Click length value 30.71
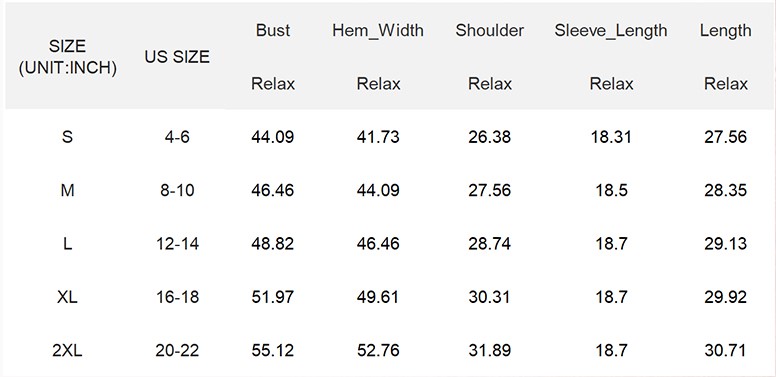 (726, 351)
